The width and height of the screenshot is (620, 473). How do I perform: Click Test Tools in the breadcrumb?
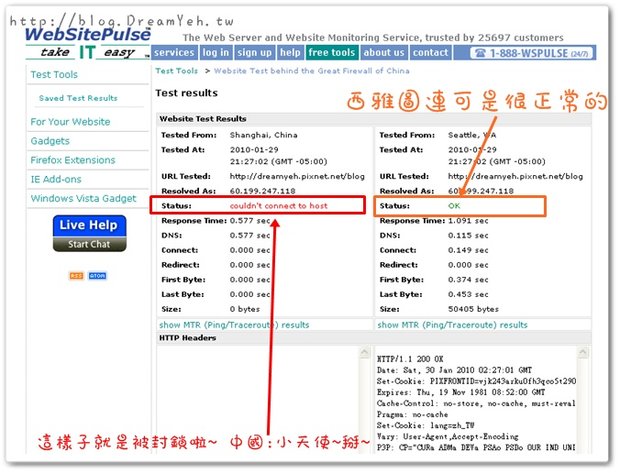176,71
